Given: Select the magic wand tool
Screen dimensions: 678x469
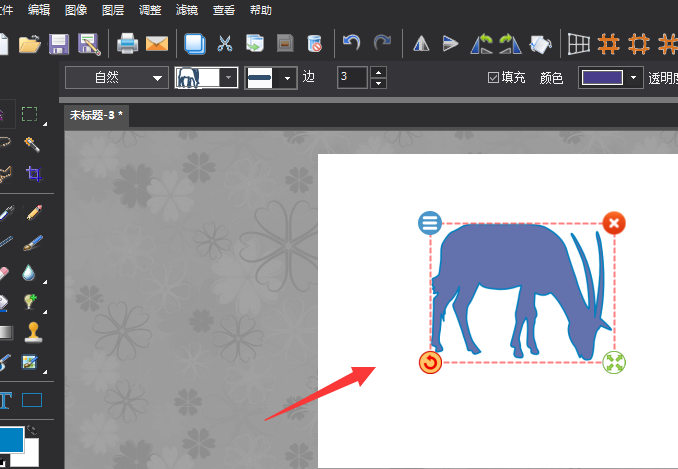Looking at the screenshot, I should tap(33, 144).
